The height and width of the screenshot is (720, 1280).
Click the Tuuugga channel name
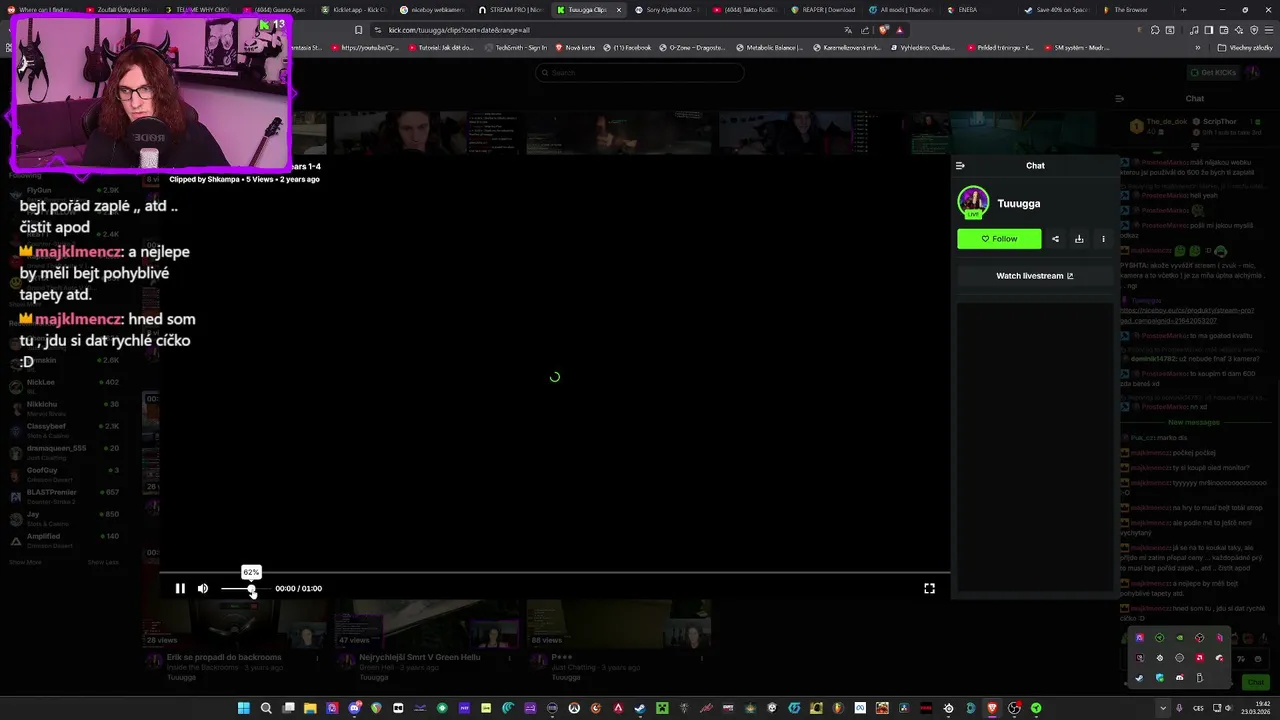point(1018,203)
